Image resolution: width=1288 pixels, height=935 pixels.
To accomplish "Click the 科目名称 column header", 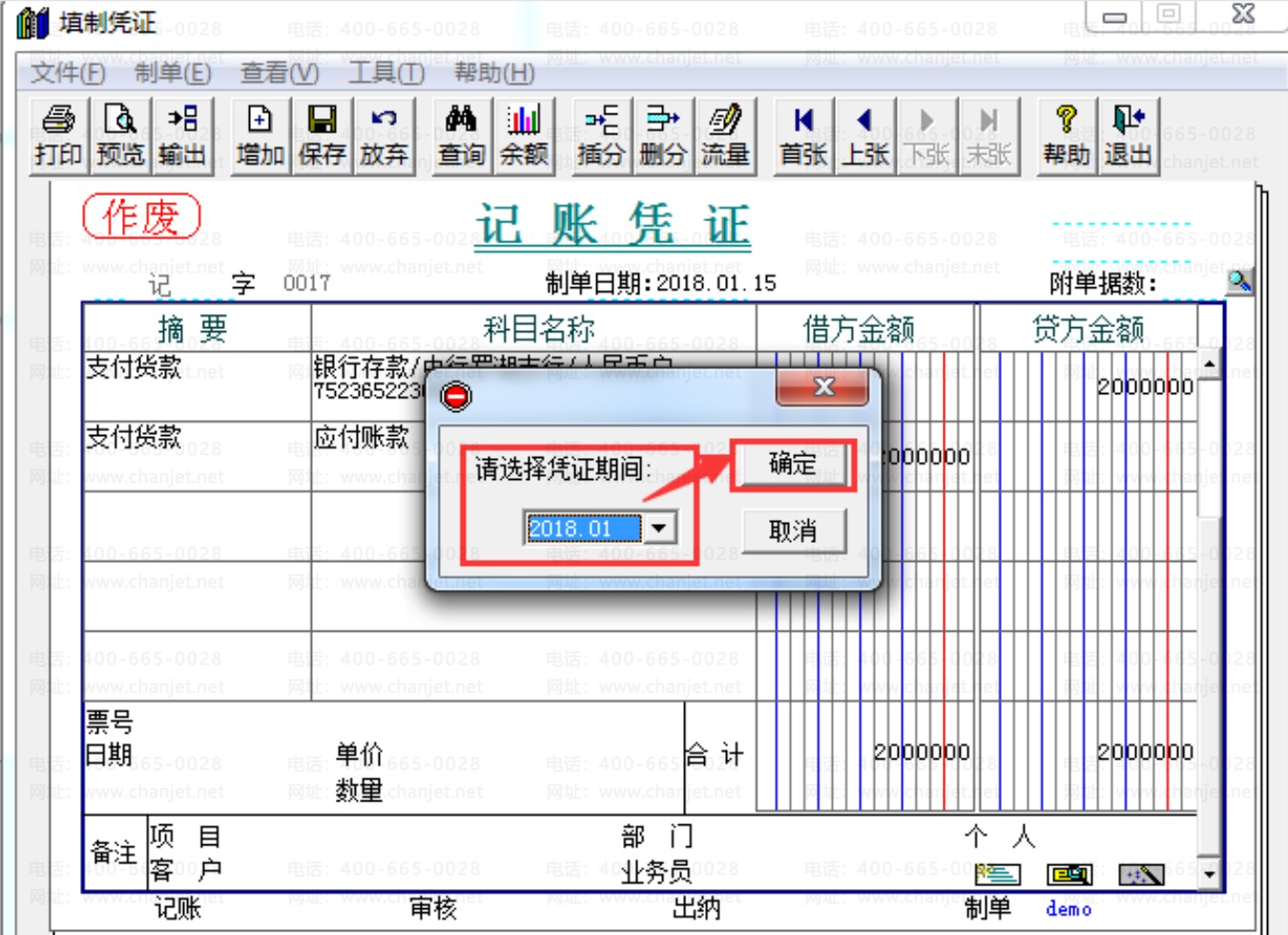I will 539,329.
